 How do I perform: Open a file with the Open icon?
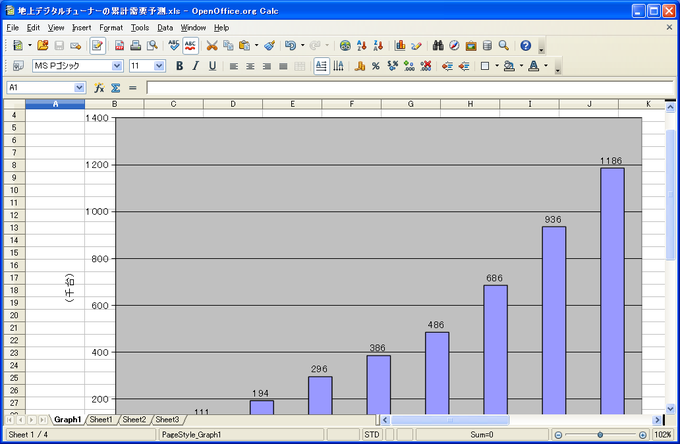[x=42, y=45]
